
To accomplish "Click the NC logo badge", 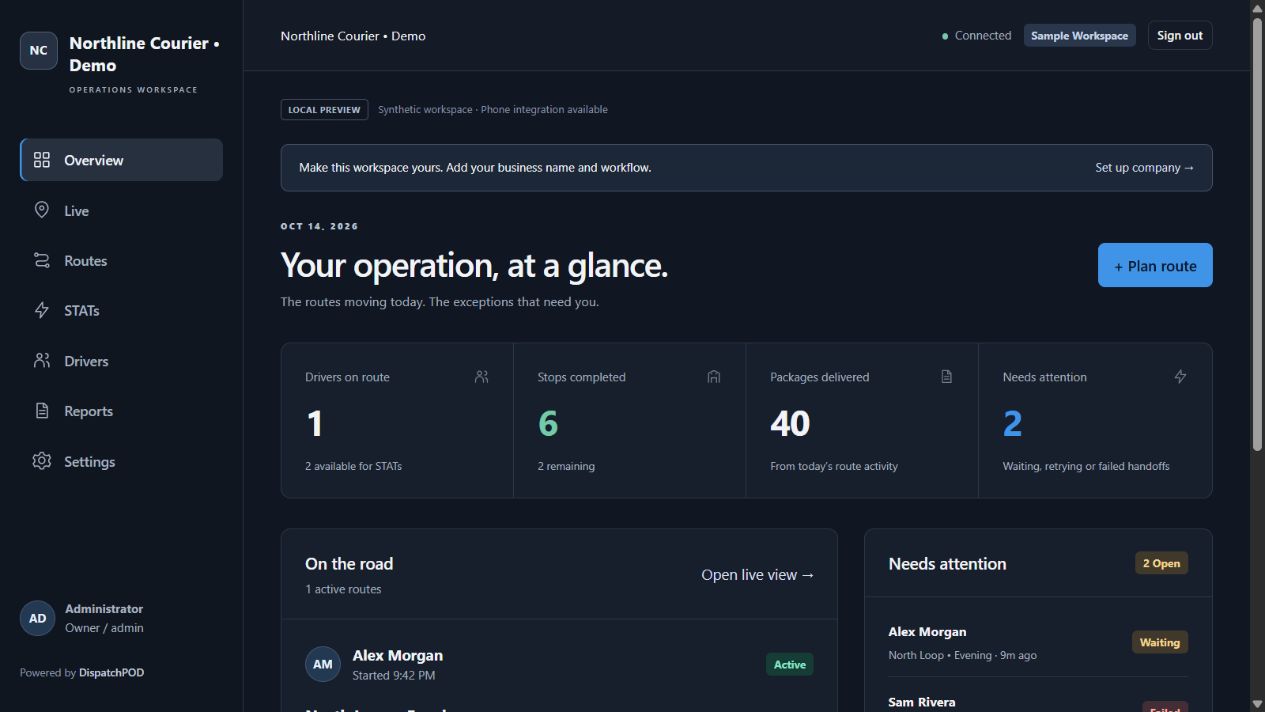I will tap(38, 51).
